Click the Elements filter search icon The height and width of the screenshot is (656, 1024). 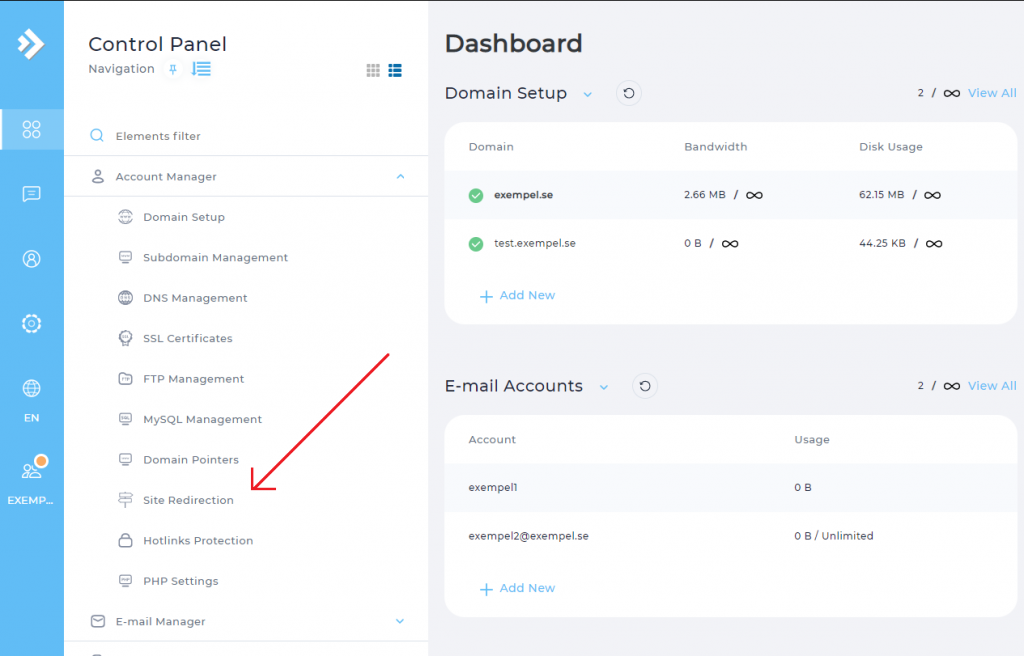coord(97,136)
